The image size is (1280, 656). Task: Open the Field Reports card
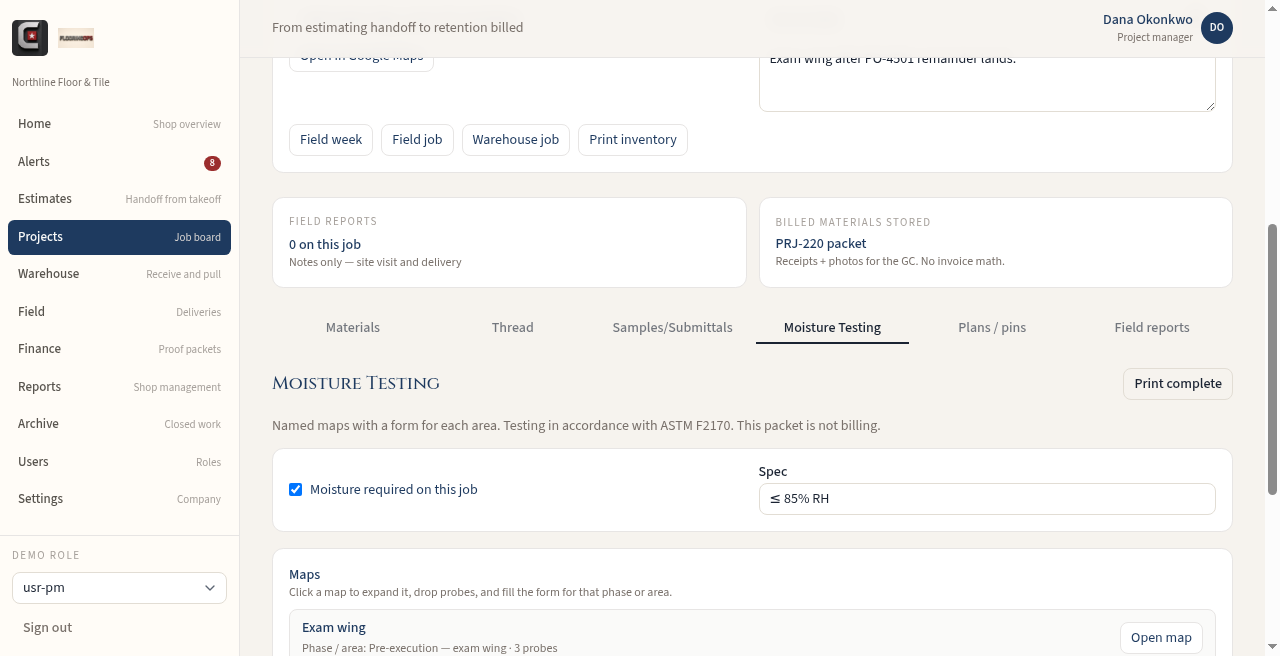point(509,243)
